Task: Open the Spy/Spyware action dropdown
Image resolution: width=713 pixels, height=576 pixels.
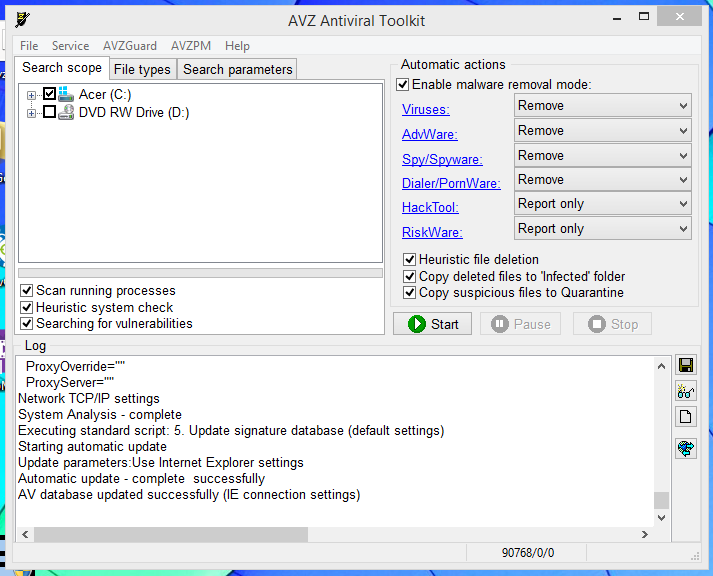Action: (x=603, y=155)
